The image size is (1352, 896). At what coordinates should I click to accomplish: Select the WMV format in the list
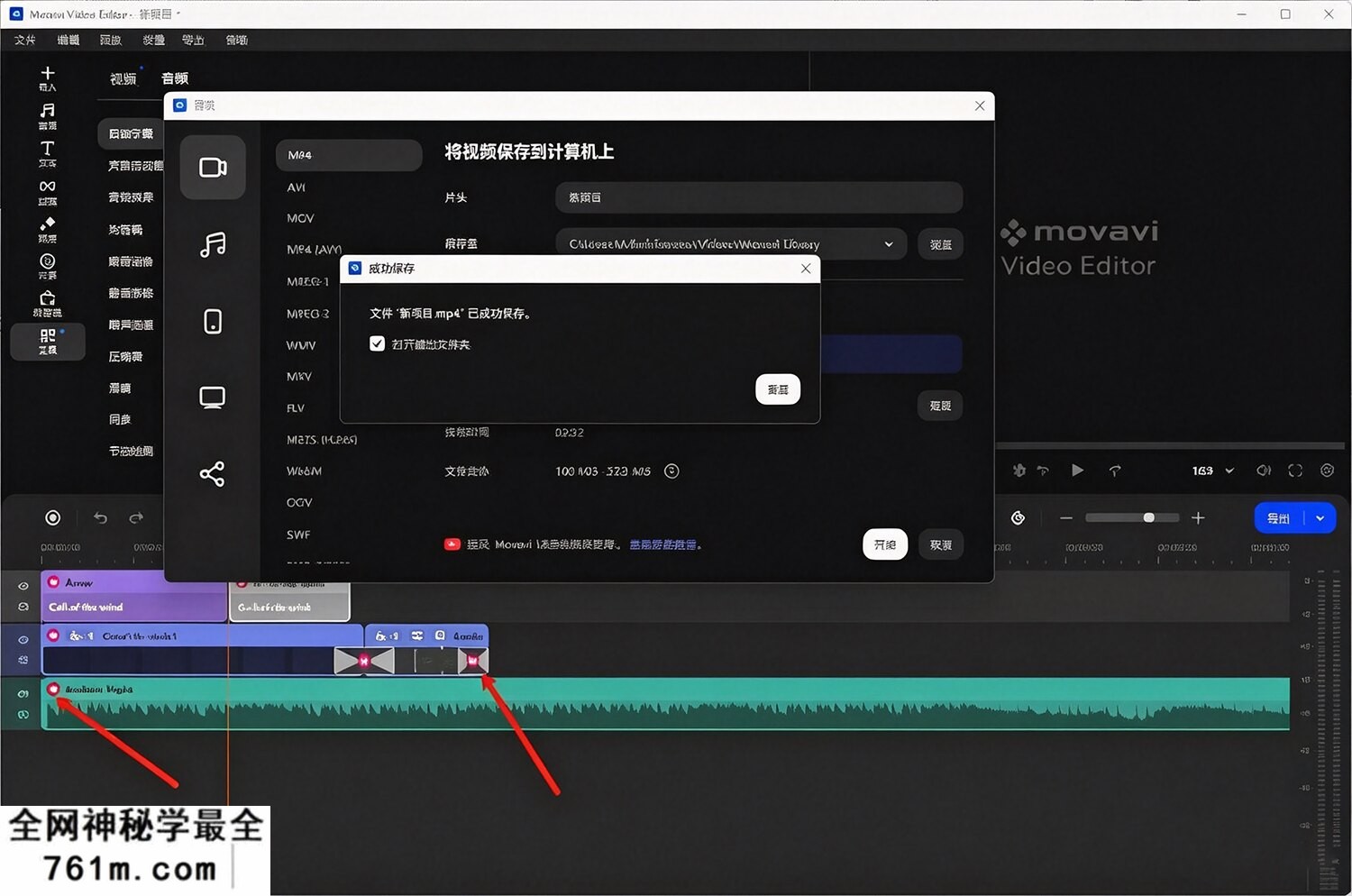301,345
